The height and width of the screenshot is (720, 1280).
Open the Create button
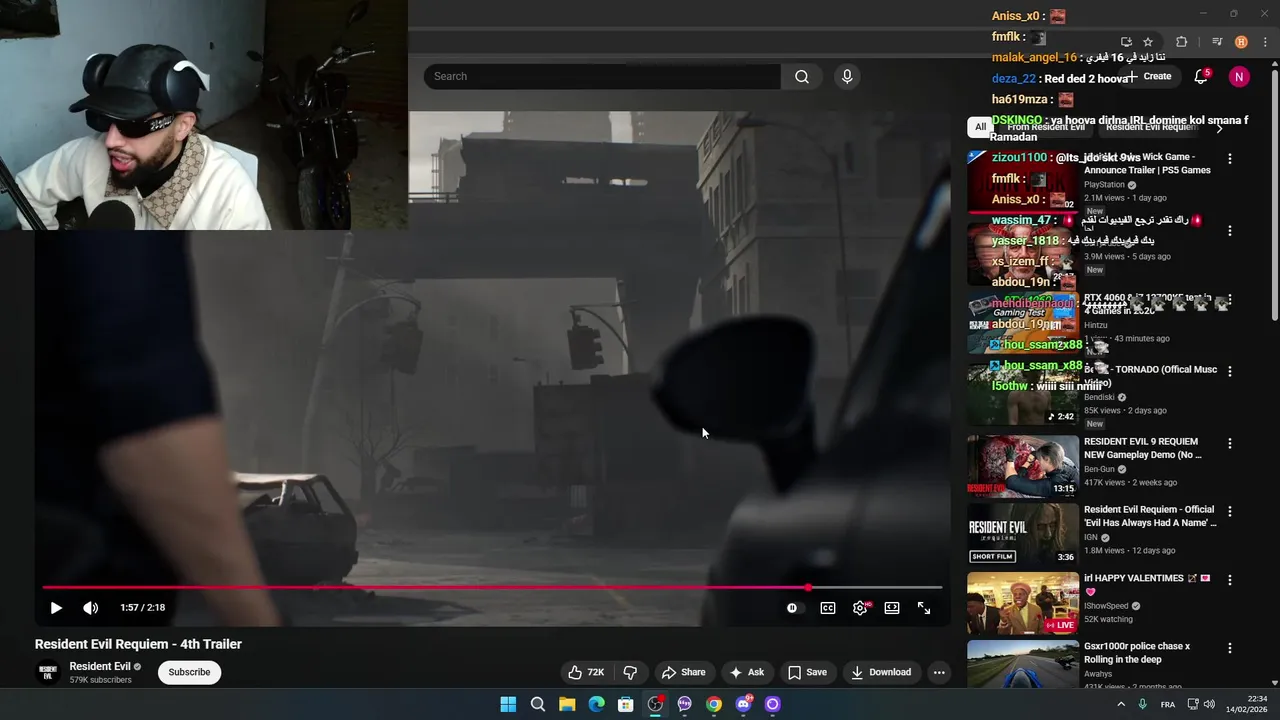pos(1150,77)
